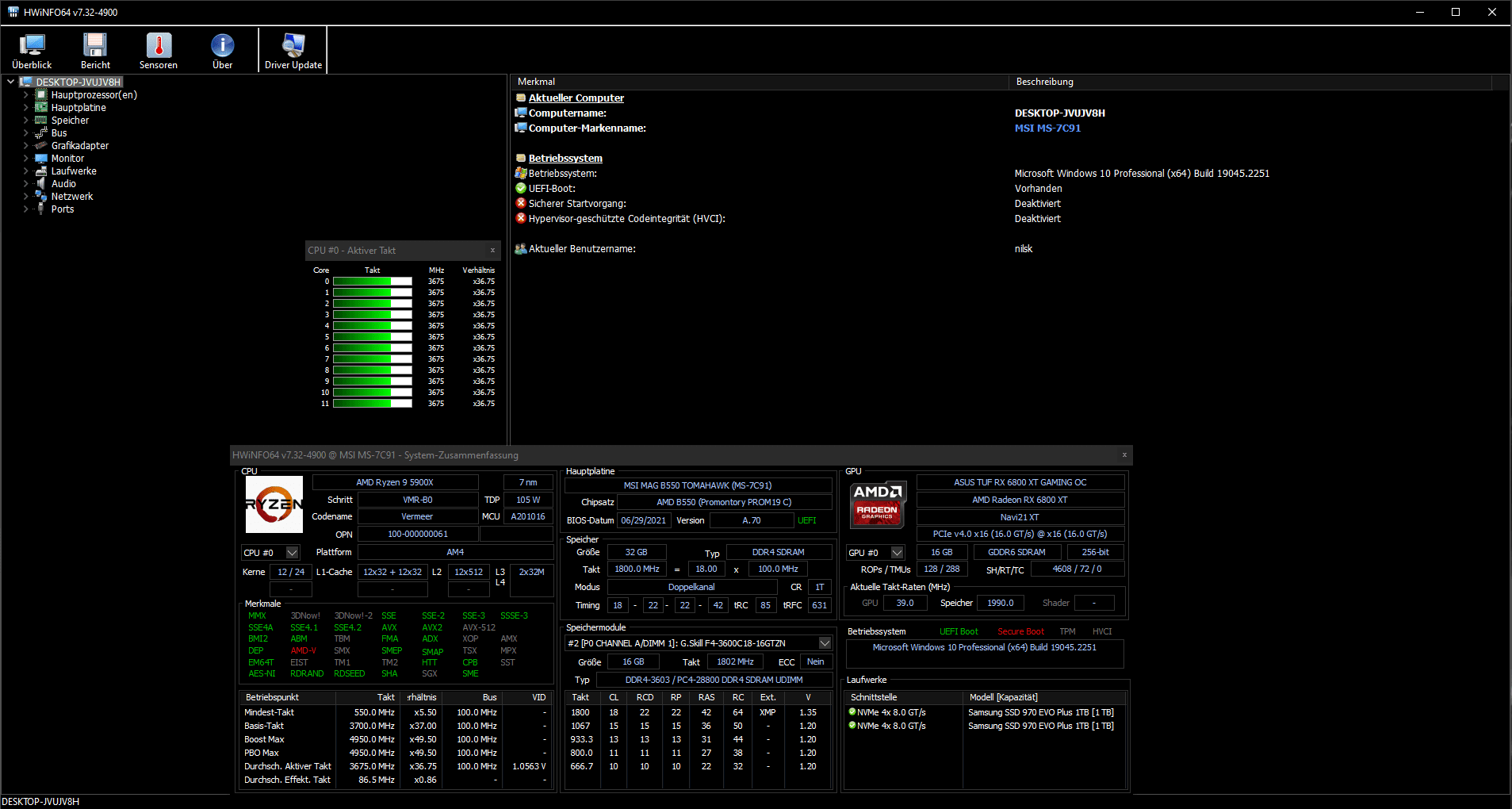Viewport: 1512px width, 809px height.
Task: Open the Überblick summary toolbar icon
Action: 32,45
